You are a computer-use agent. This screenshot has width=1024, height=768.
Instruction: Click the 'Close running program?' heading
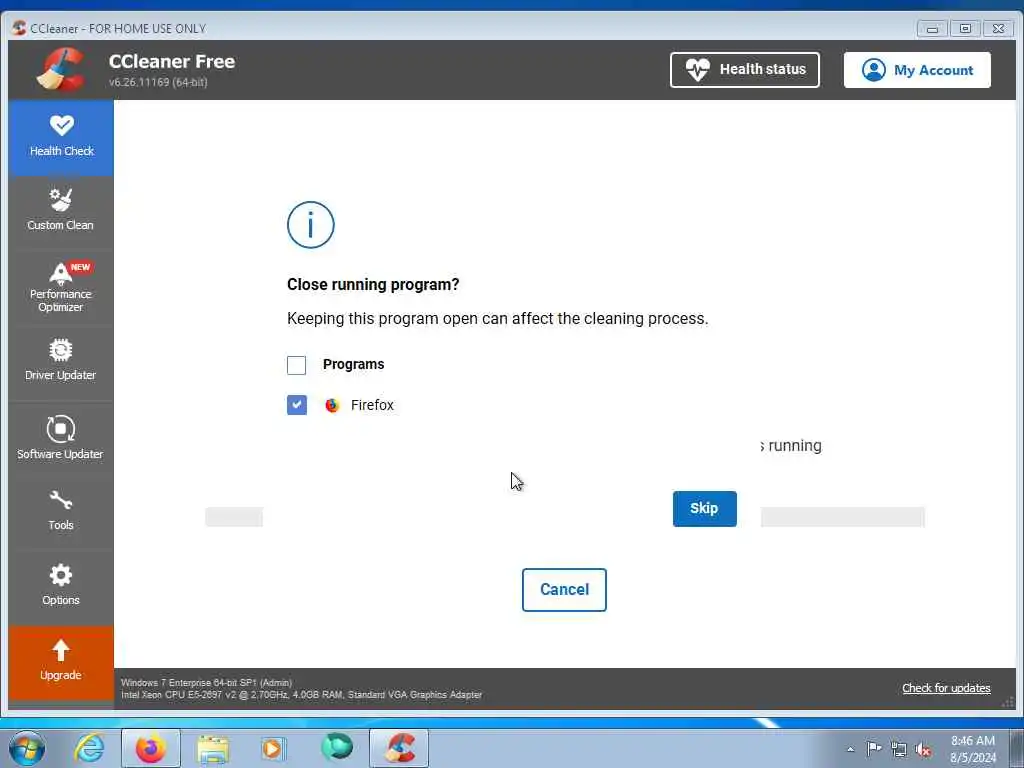(373, 285)
